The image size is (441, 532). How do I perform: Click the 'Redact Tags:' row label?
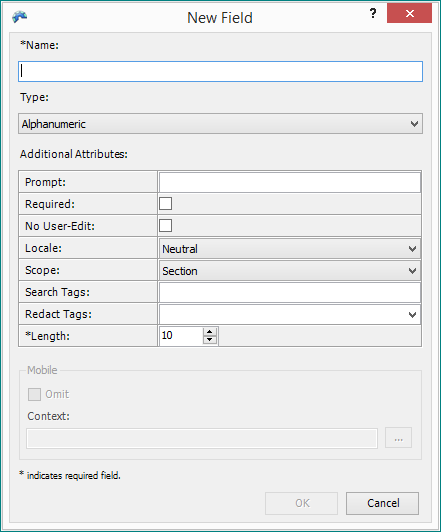click(x=58, y=314)
